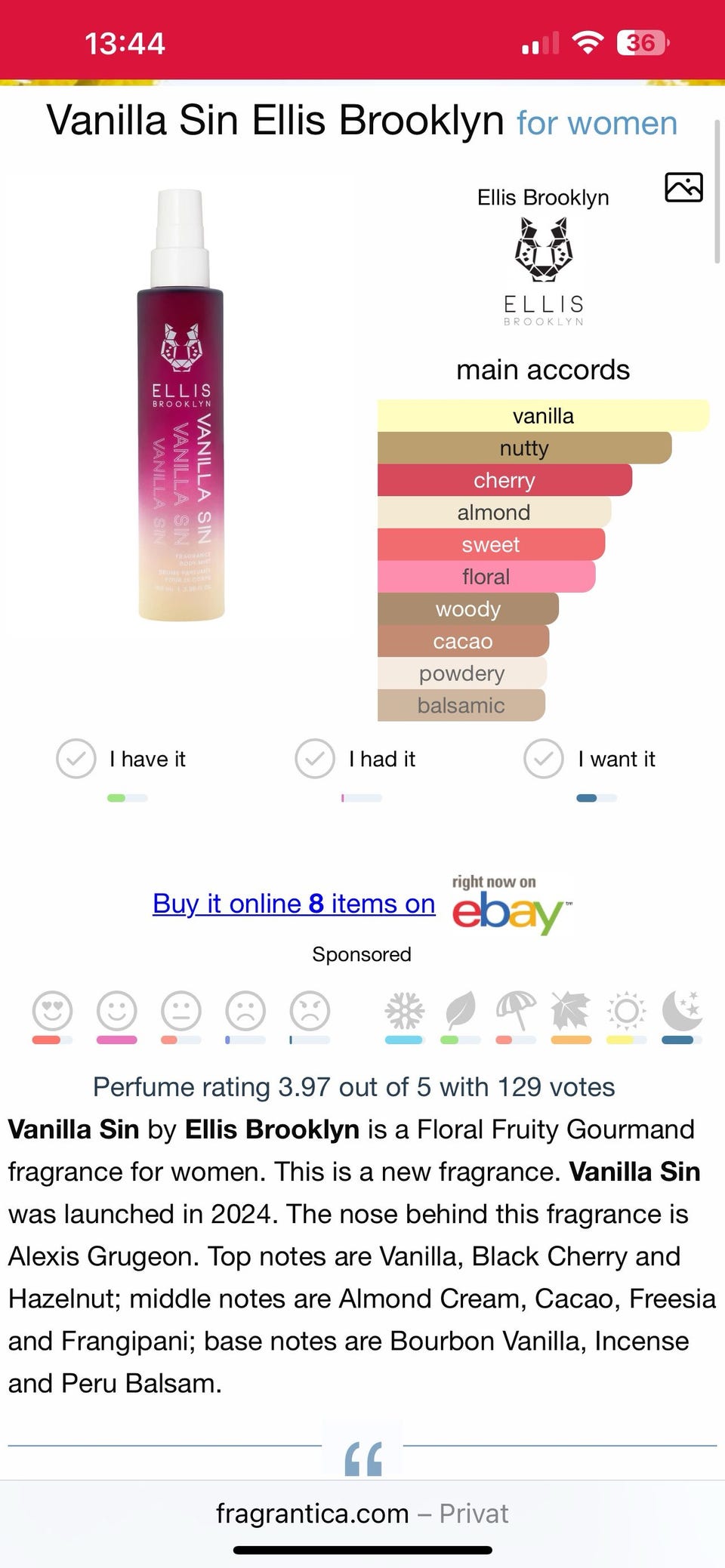Tap the fragrantica.com address bar

click(x=362, y=1513)
